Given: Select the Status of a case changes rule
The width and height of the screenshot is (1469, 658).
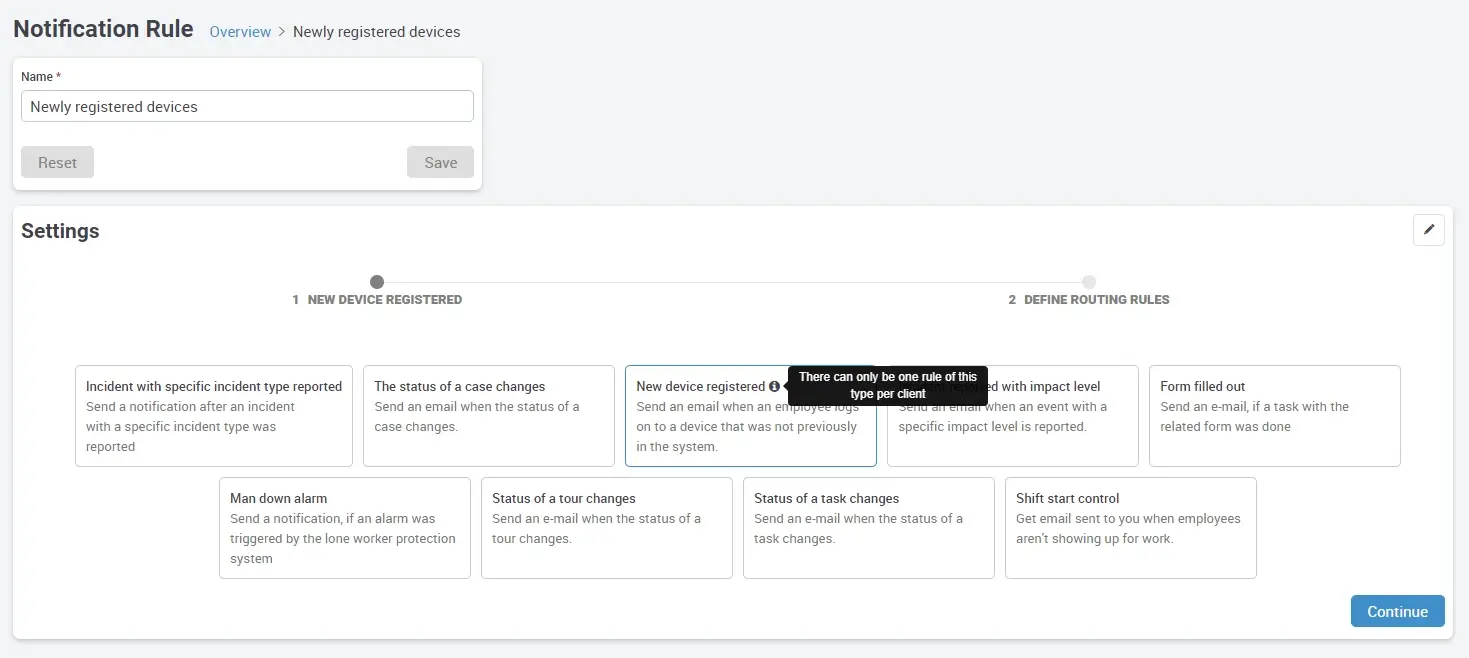Looking at the screenshot, I should point(488,415).
